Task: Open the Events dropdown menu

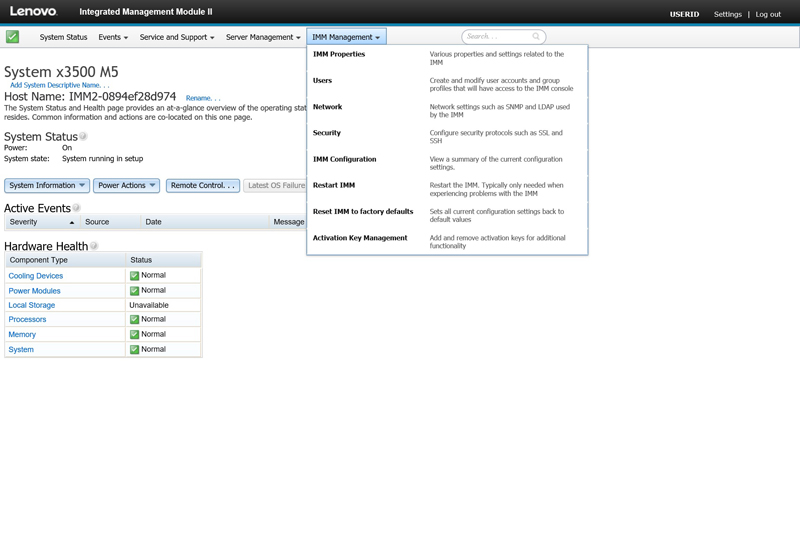Action: [x=113, y=37]
